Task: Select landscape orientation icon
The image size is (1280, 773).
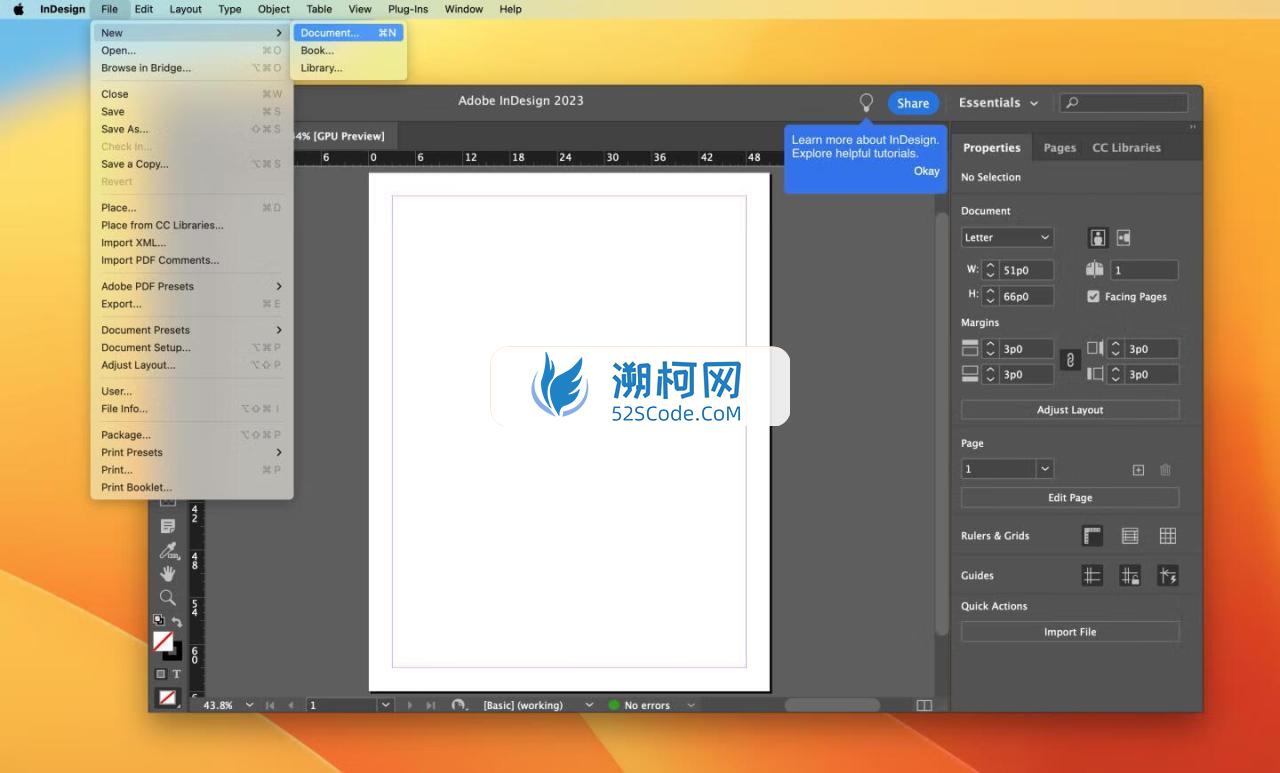Action: click(x=1123, y=238)
